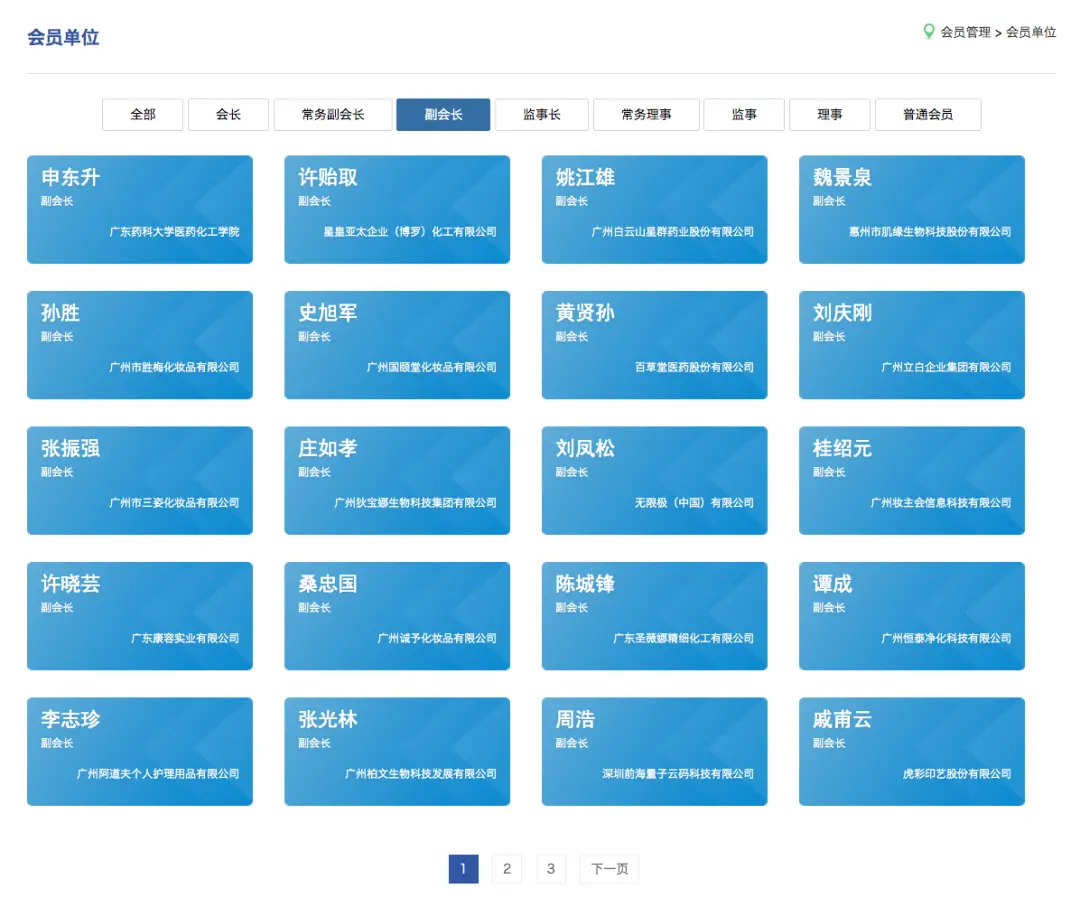Go to page 2

[506, 869]
